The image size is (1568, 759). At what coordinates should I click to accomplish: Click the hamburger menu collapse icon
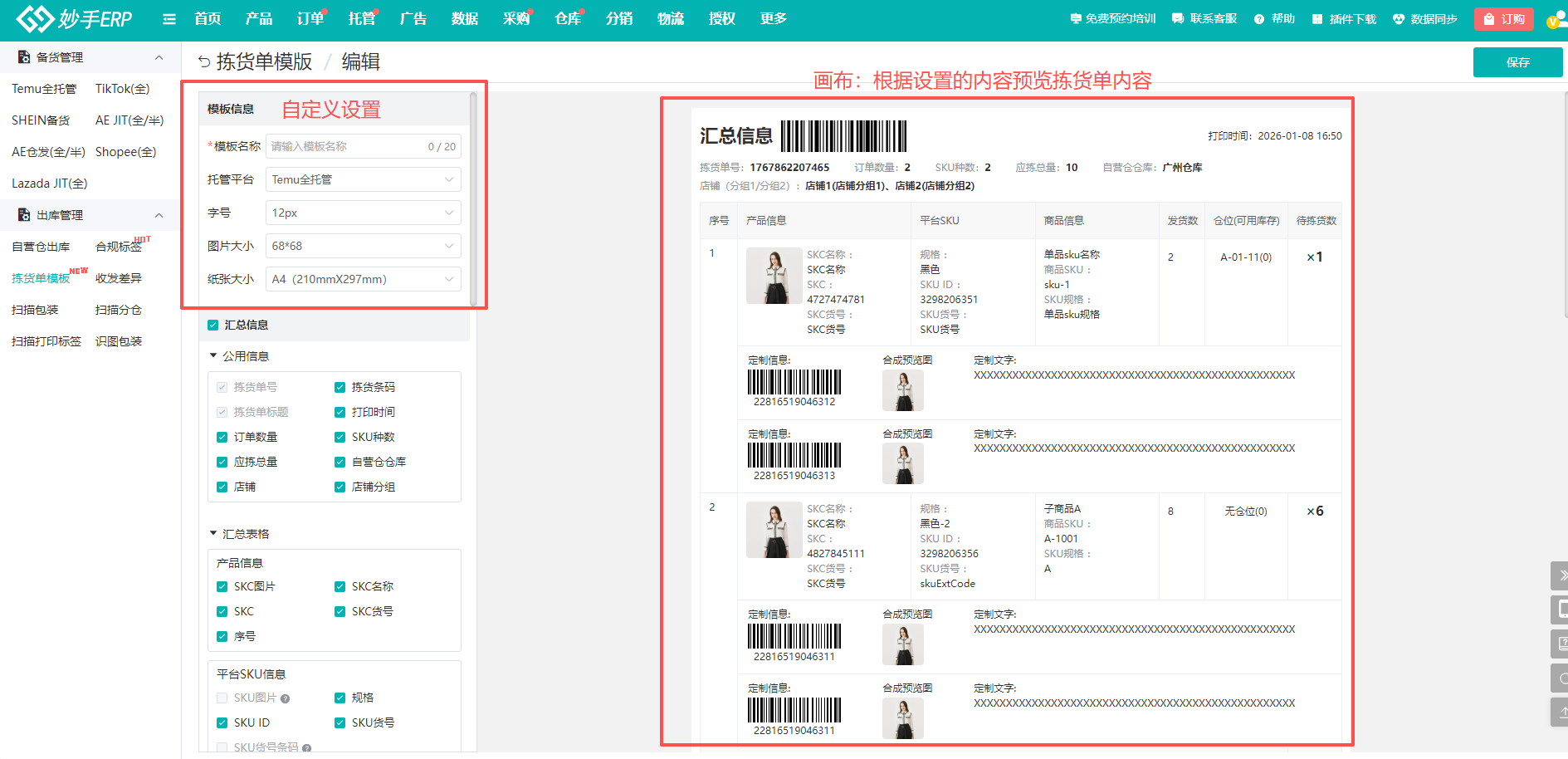[169, 19]
